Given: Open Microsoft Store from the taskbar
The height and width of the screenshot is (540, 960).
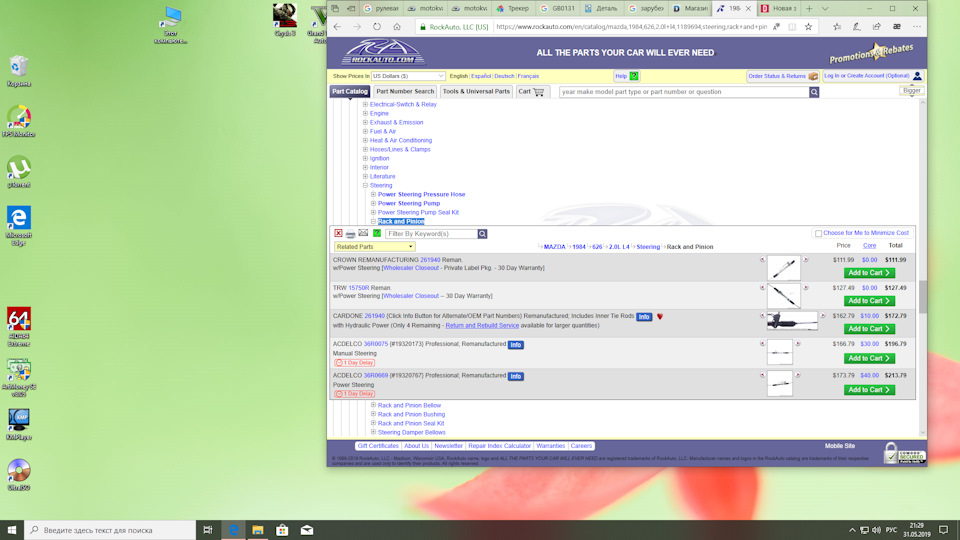Looking at the screenshot, I should click(282, 530).
